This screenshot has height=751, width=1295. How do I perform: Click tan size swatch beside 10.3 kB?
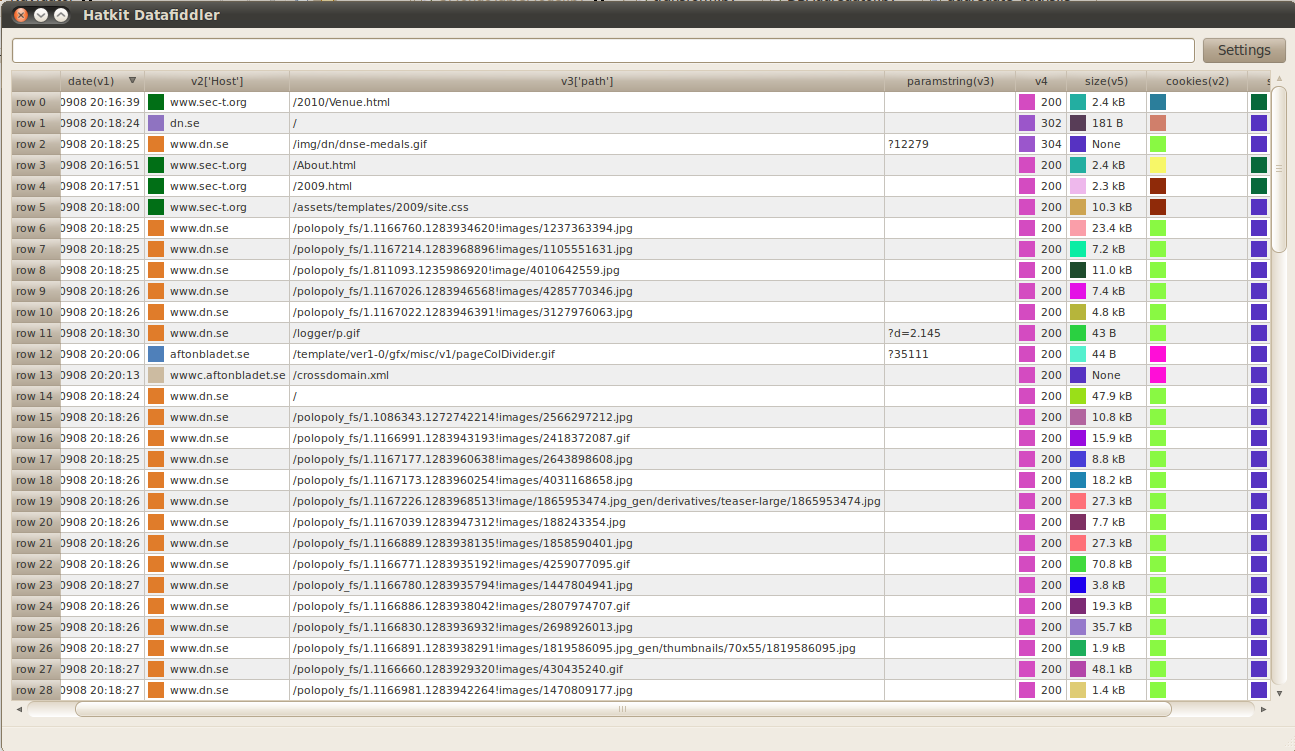1078,207
